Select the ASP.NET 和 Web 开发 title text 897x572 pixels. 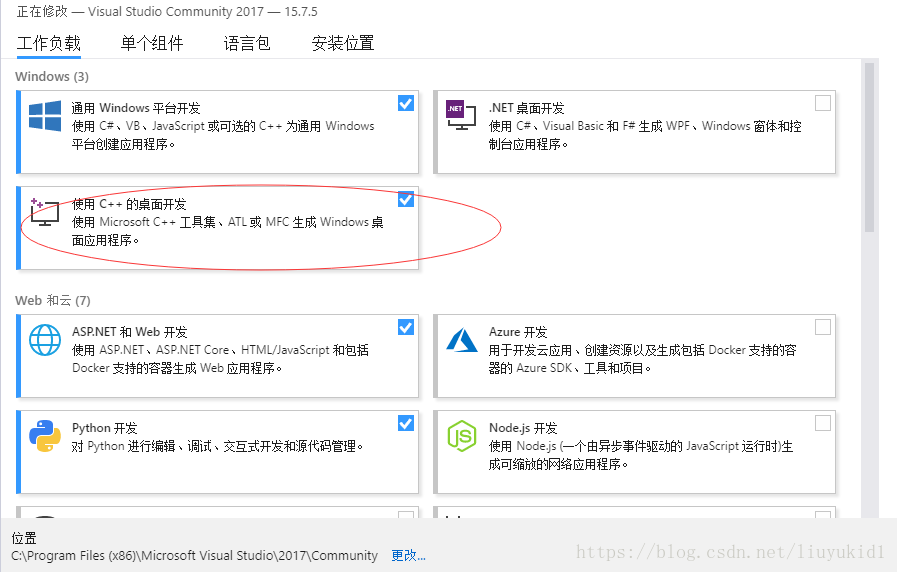[x=129, y=332]
